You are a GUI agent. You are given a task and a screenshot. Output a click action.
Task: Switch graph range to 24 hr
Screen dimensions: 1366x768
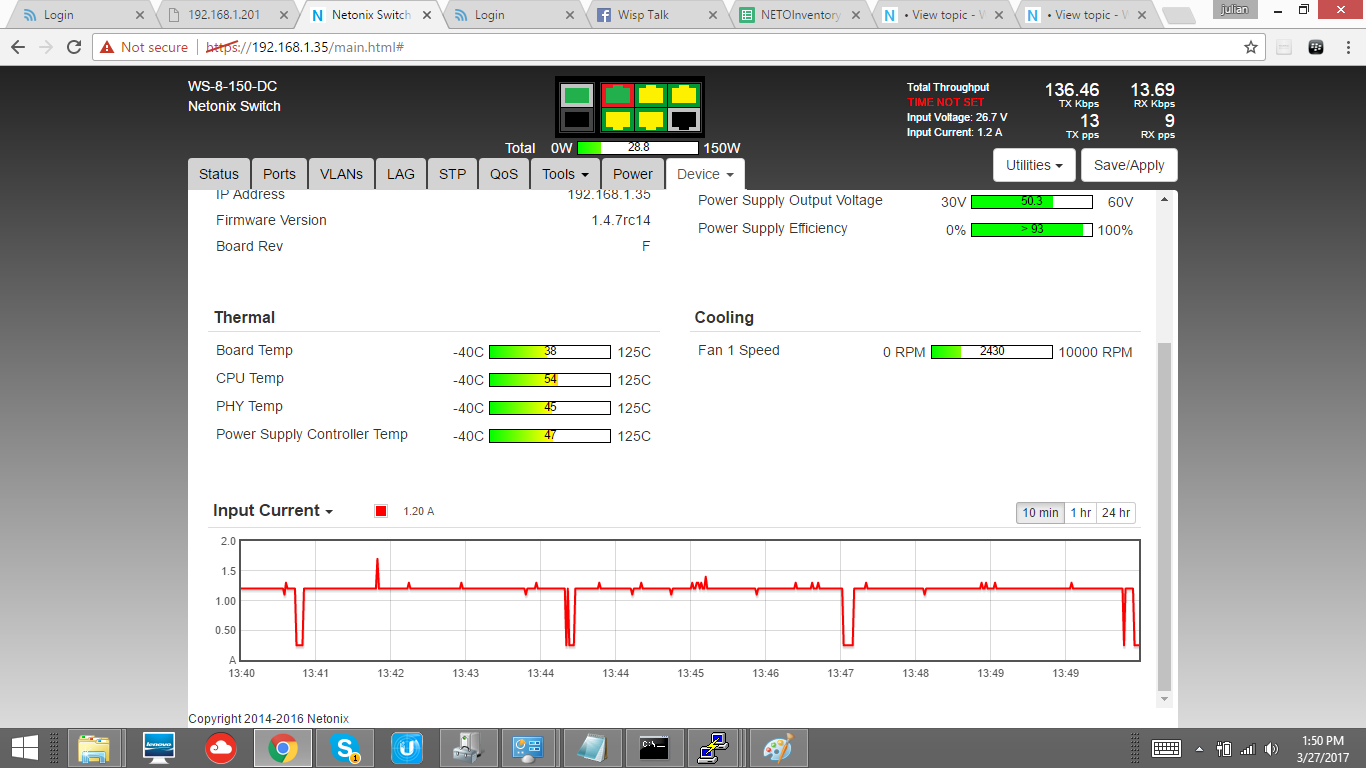(x=1116, y=513)
